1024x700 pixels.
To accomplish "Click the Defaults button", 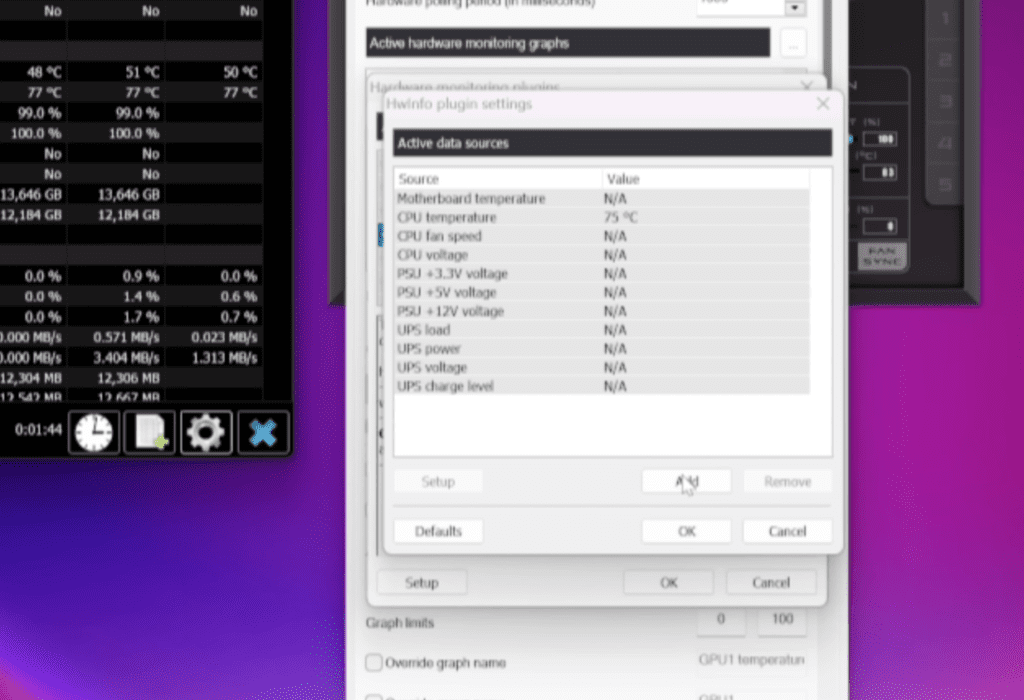I will pyautogui.click(x=438, y=530).
